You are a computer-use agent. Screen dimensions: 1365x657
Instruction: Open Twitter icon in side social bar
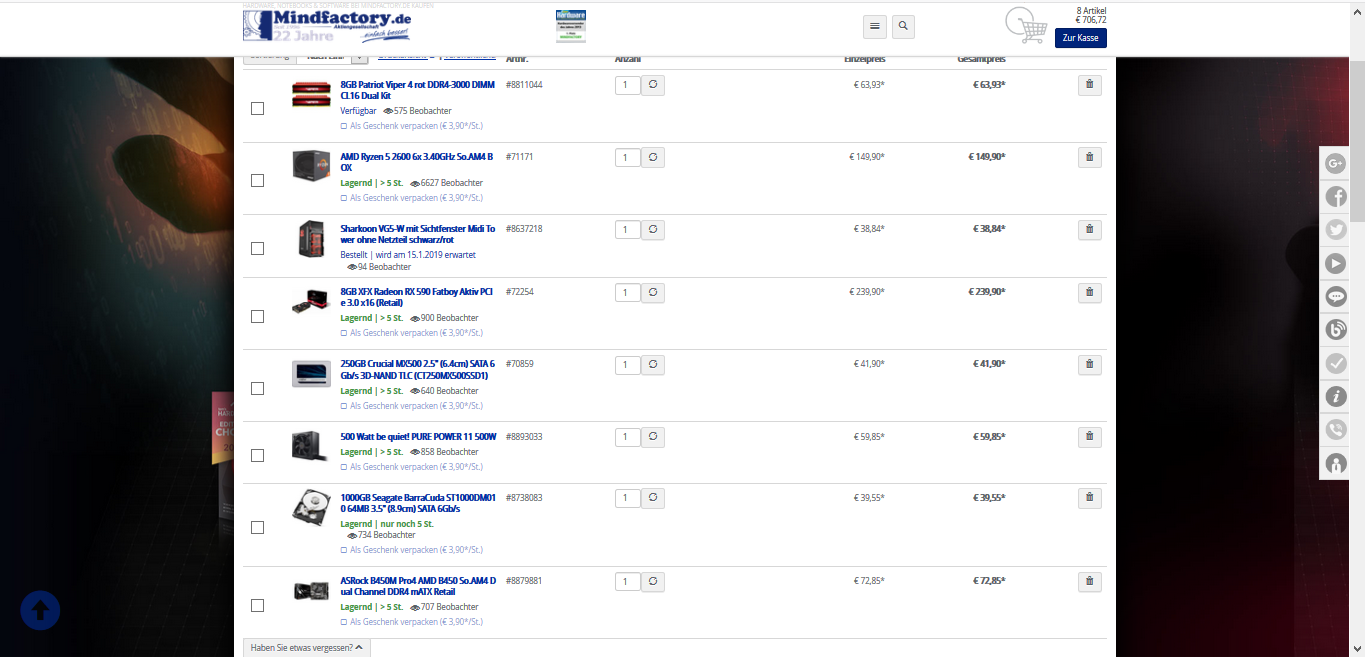(x=1336, y=230)
